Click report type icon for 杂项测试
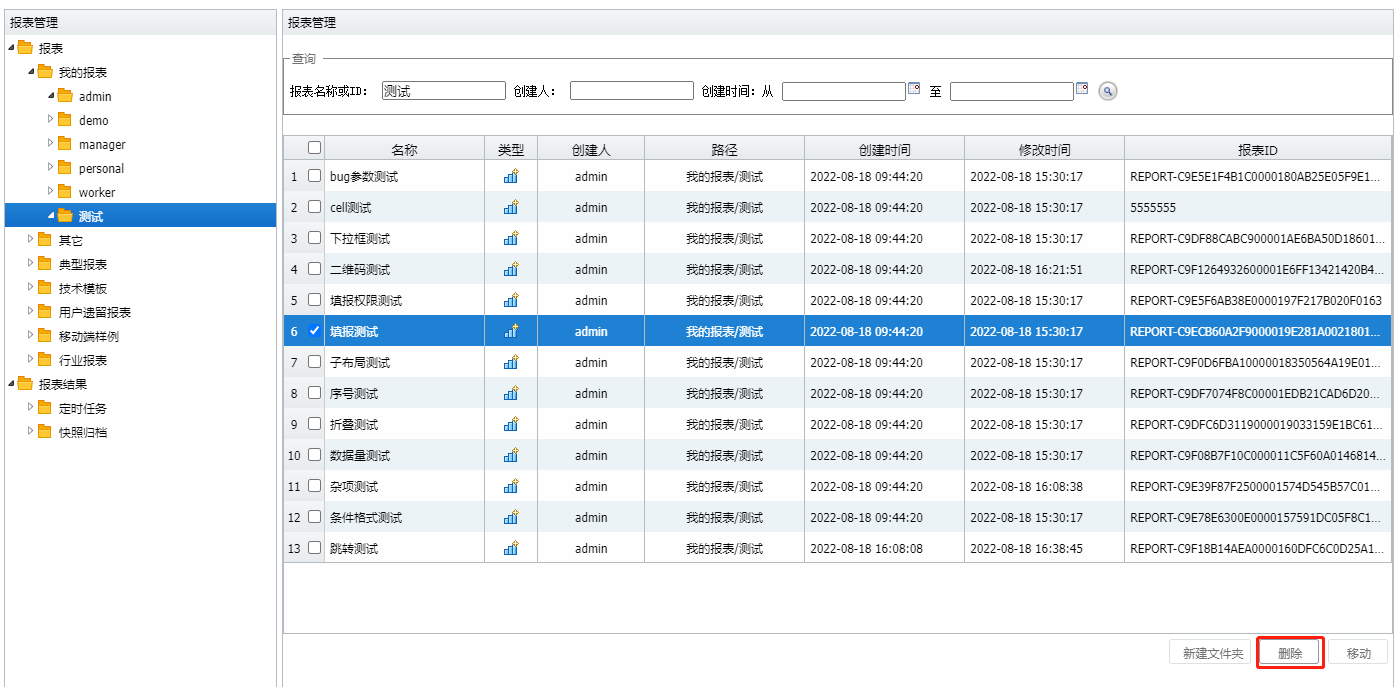 point(511,486)
